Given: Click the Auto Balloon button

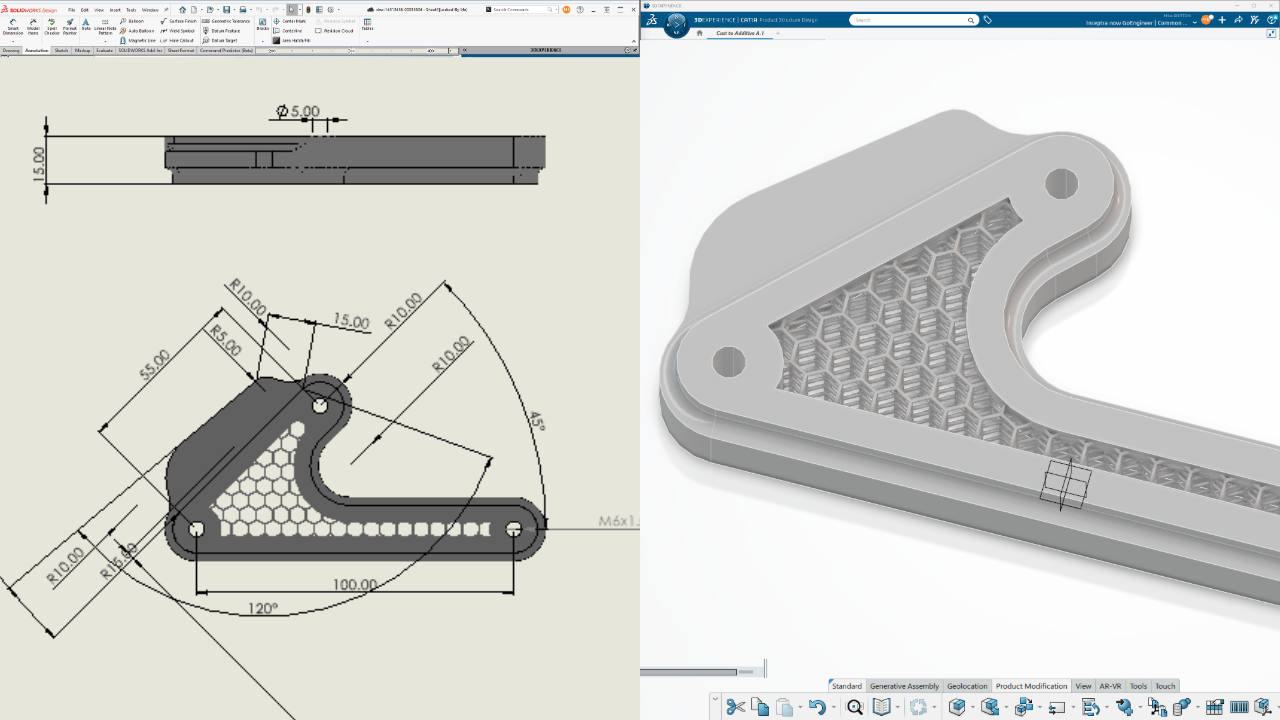Looking at the screenshot, I should click(137, 31).
